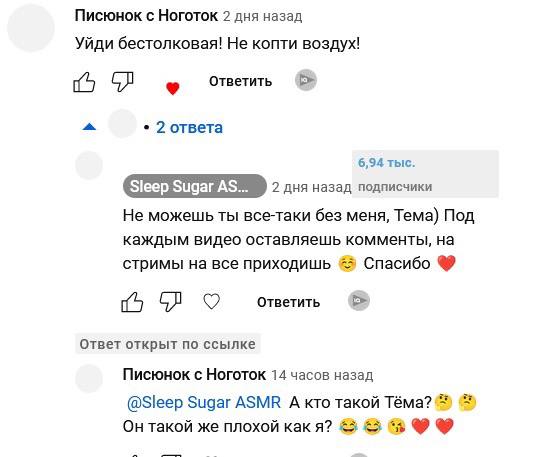Open the "14 часов назад" timestamp link
The image size is (540, 457).
[x=322, y=375]
